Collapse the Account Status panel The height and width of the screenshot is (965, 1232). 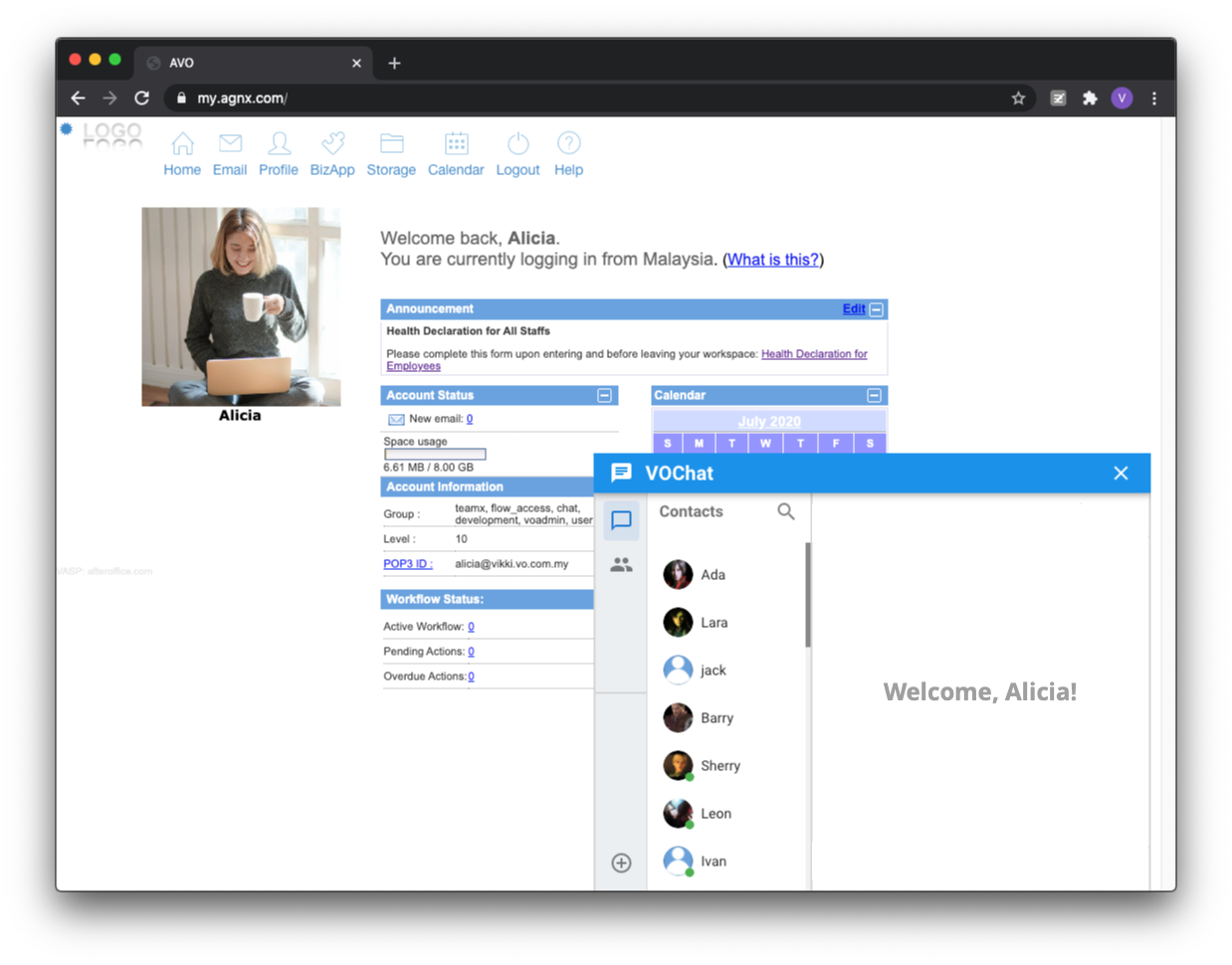[604, 396]
